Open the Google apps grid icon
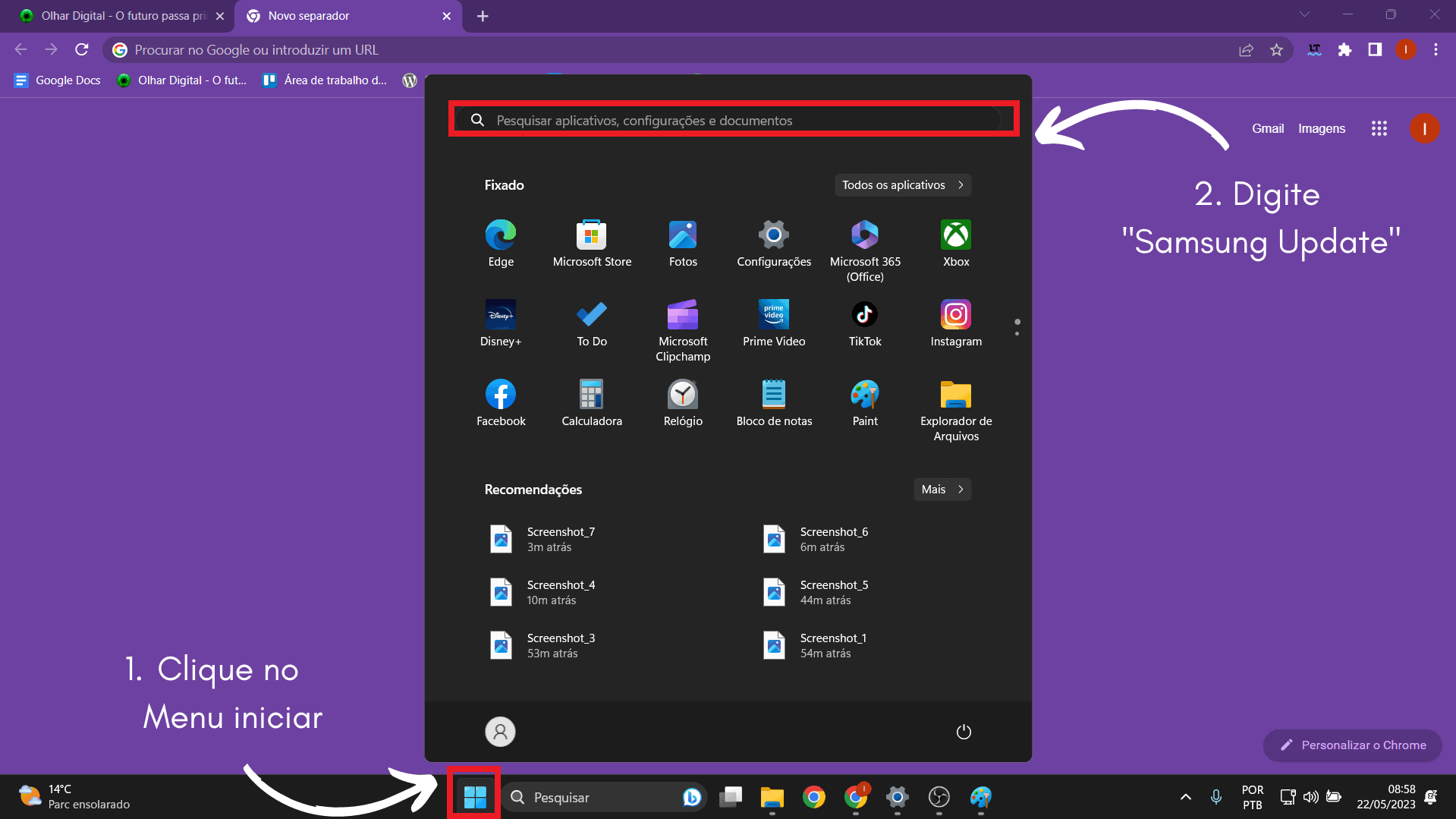Image resolution: width=1456 pixels, height=819 pixels. [x=1379, y=128]
